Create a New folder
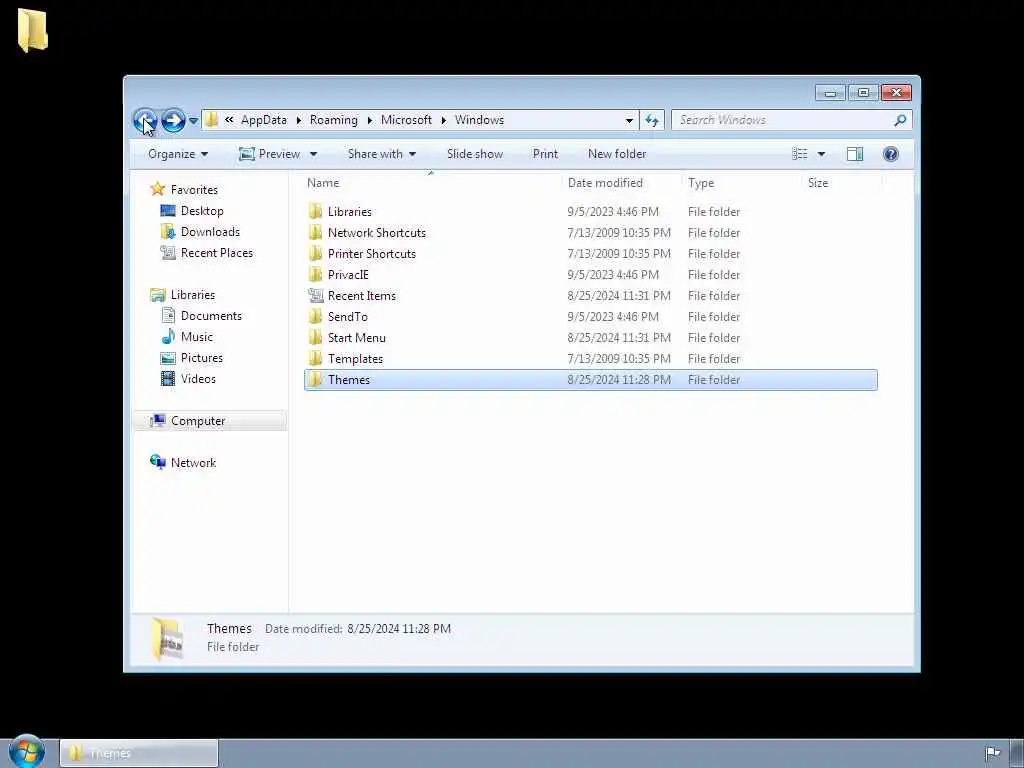 [x=616, y=154]
